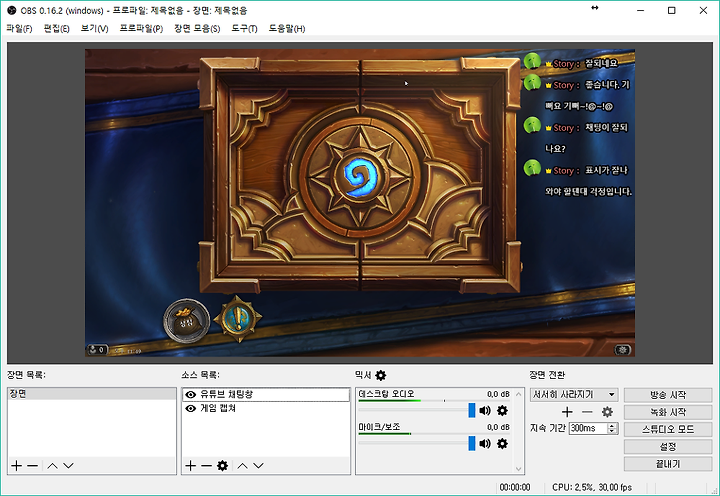Select the 장면 item in scene list

(x=92, y=394)
